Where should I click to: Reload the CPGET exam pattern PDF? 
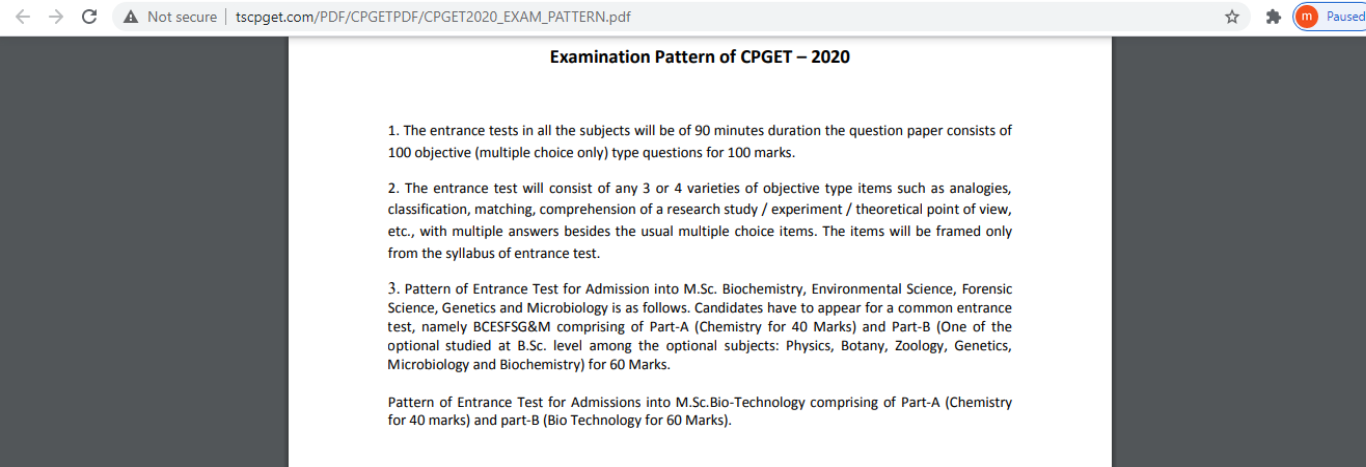(89, 17)
